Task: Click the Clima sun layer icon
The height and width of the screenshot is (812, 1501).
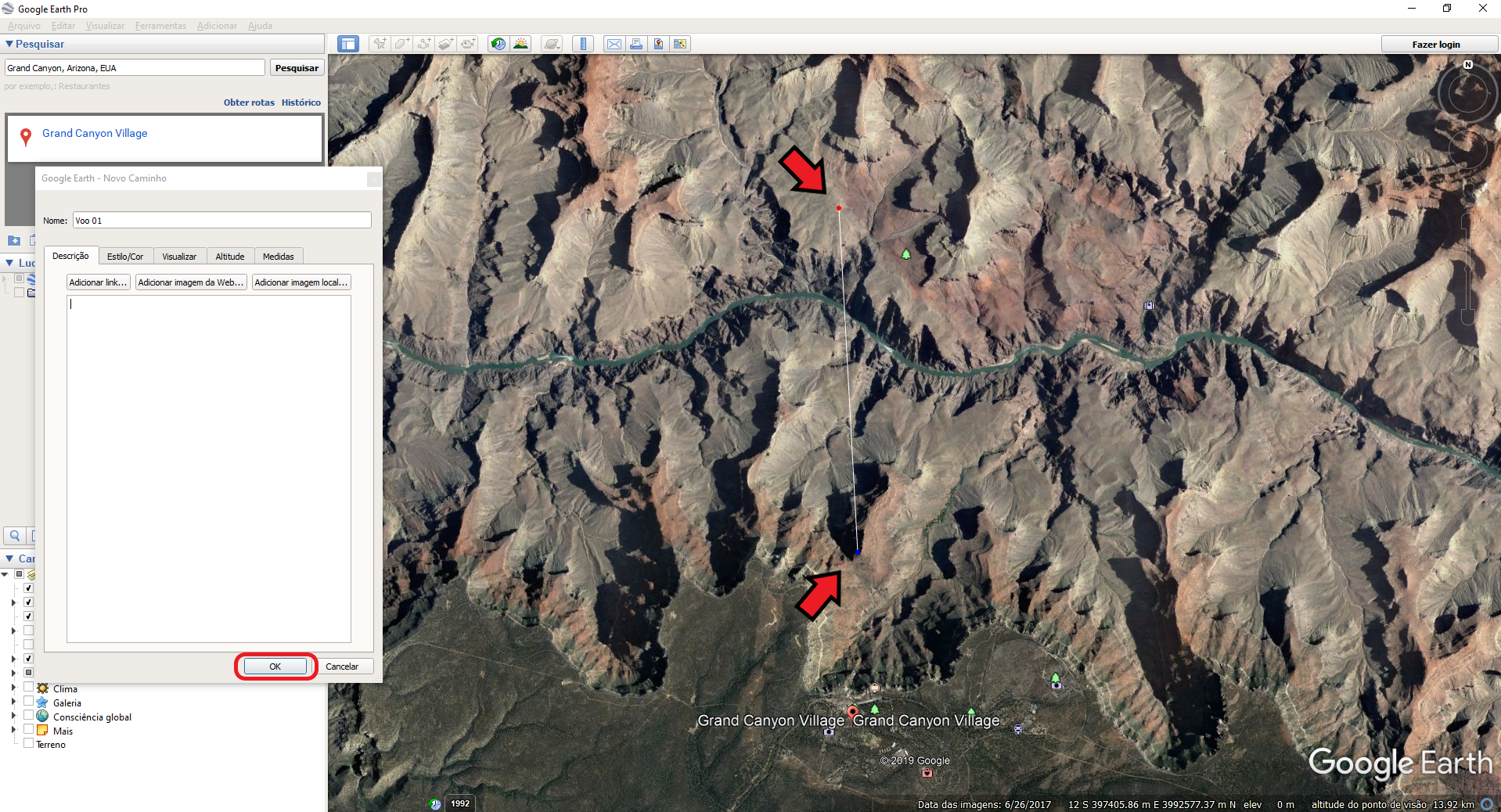Action: coord(42,688)
